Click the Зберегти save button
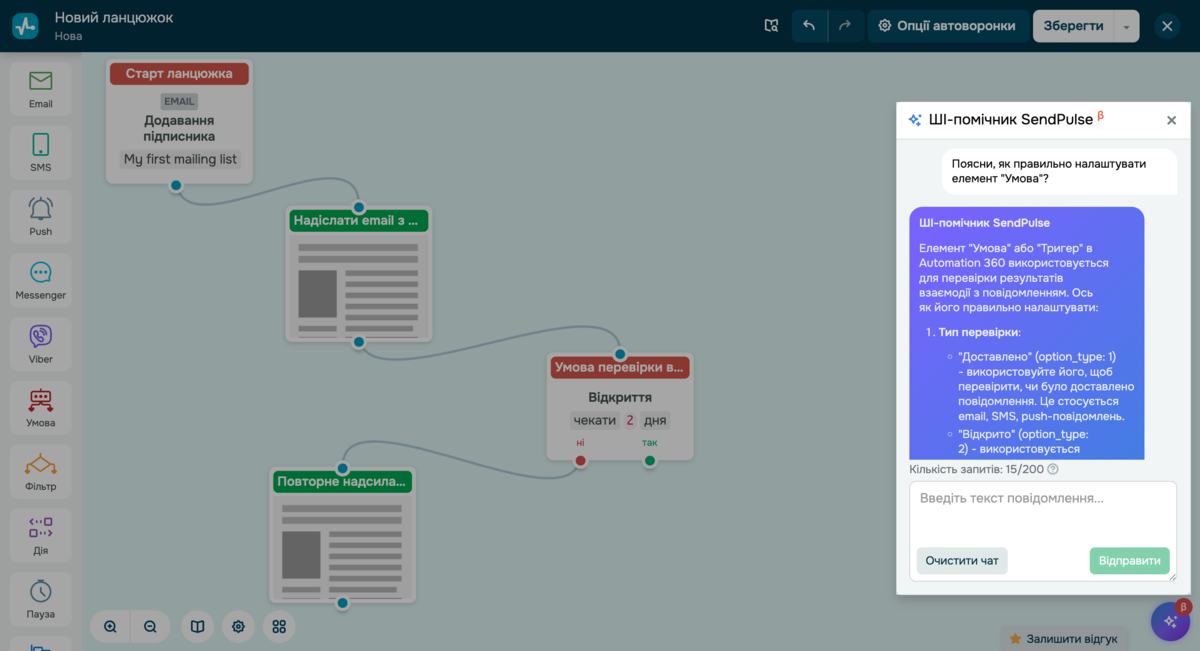This screenshot has width=1200, height=651. coord(1073,26)
